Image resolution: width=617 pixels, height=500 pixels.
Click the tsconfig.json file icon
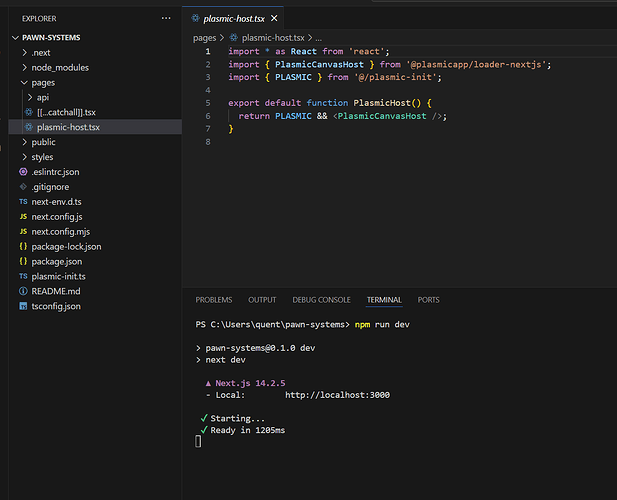[23, 306]
